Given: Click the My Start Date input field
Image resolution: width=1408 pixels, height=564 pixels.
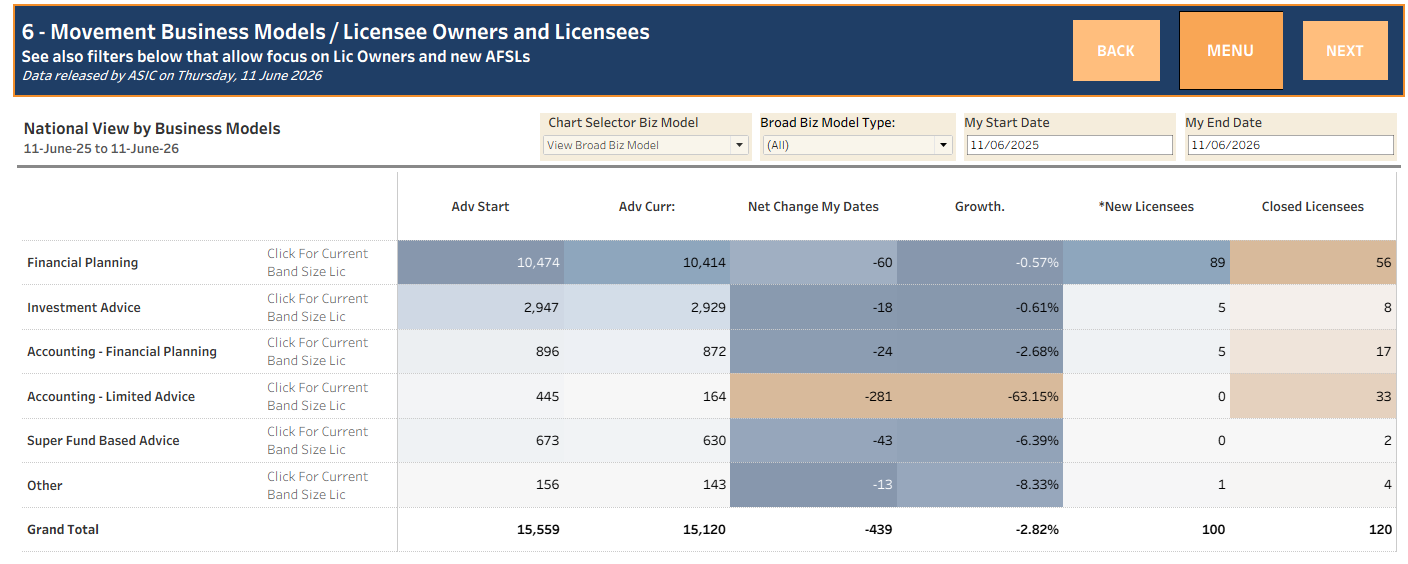Looking at the screenshot, I should click(x=1070, y=145).
